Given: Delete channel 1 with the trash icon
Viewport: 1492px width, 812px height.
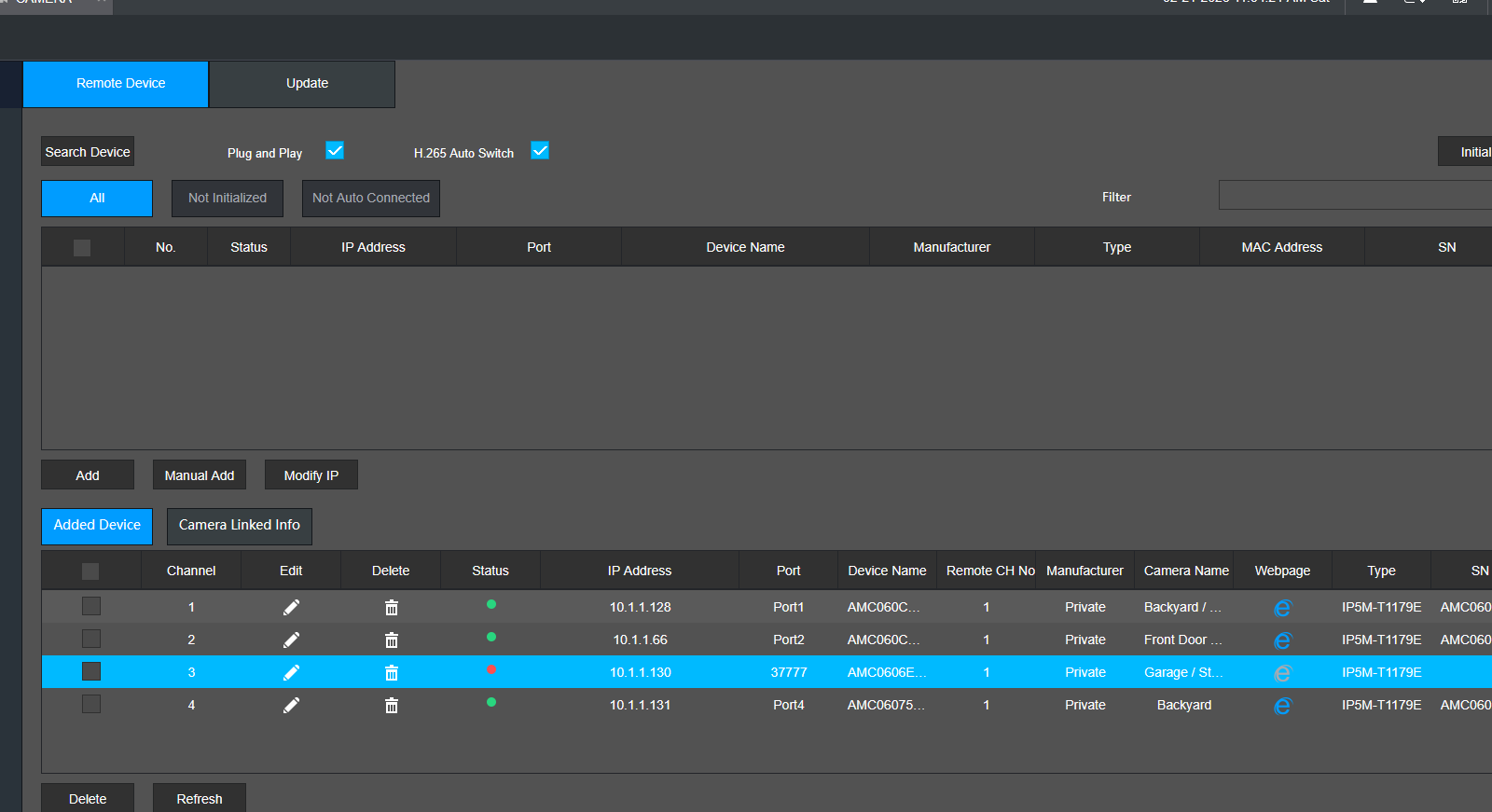Looking at the screenshot, I should pos(392,608).
